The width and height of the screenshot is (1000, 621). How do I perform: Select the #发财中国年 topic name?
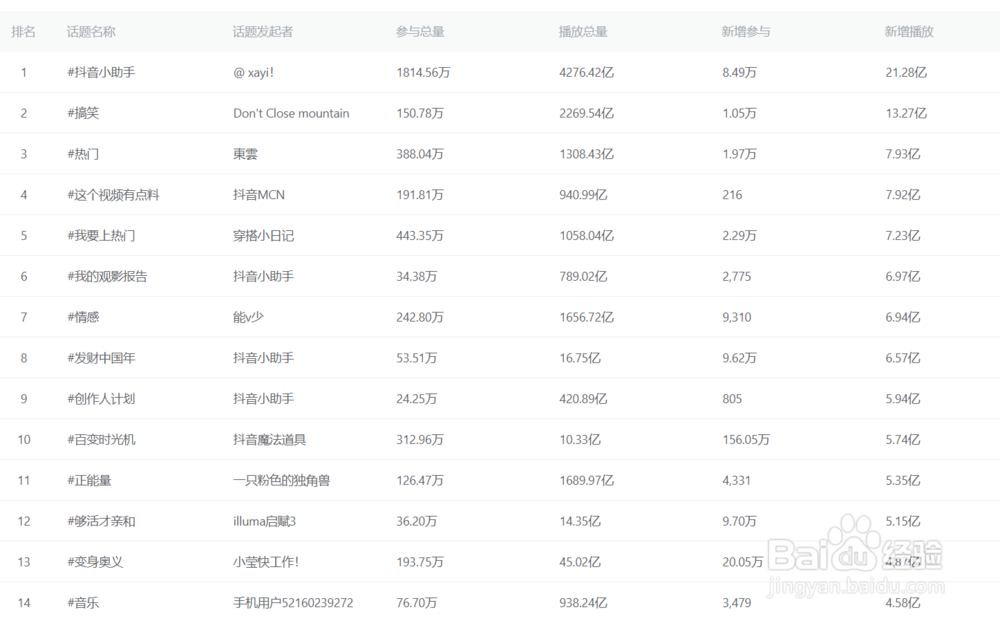click(101, 358)
